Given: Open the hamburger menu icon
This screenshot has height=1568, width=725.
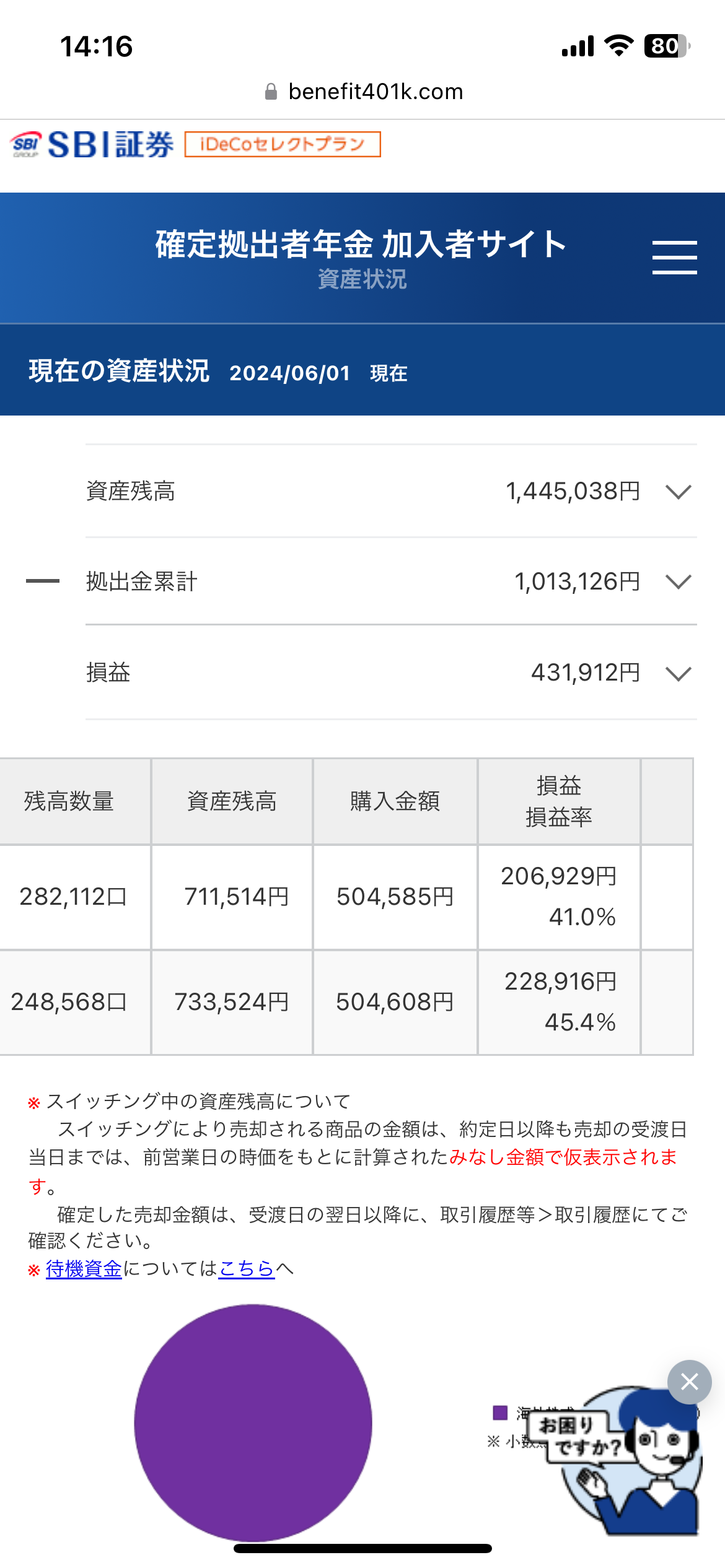Looking at the screenshot, I should click(x=674, y=258).
